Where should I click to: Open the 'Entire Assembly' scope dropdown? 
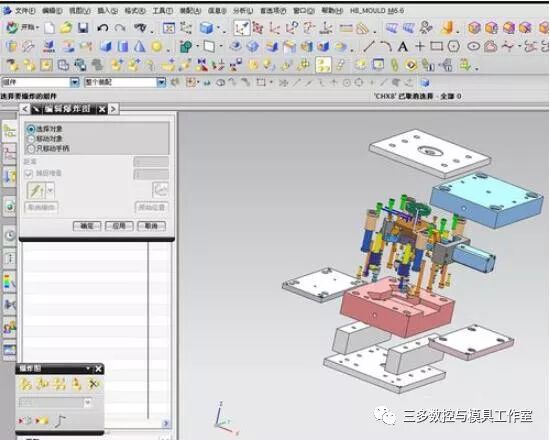click(x=161, y=82)
